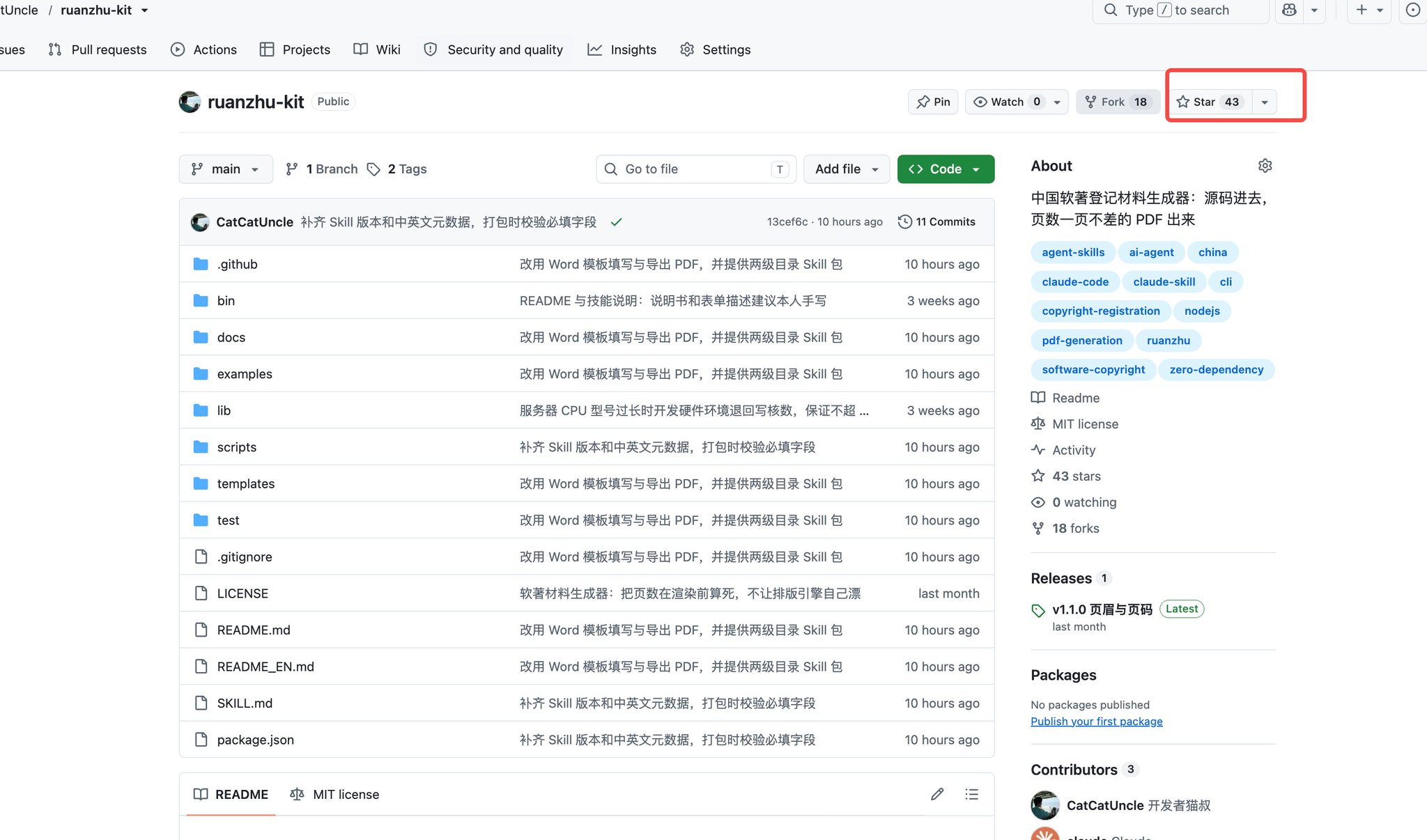Image resolution: width=1427 pixels, height=840 pixels.
Task: Switch to the Insights tab
Action: click(622, 49)
